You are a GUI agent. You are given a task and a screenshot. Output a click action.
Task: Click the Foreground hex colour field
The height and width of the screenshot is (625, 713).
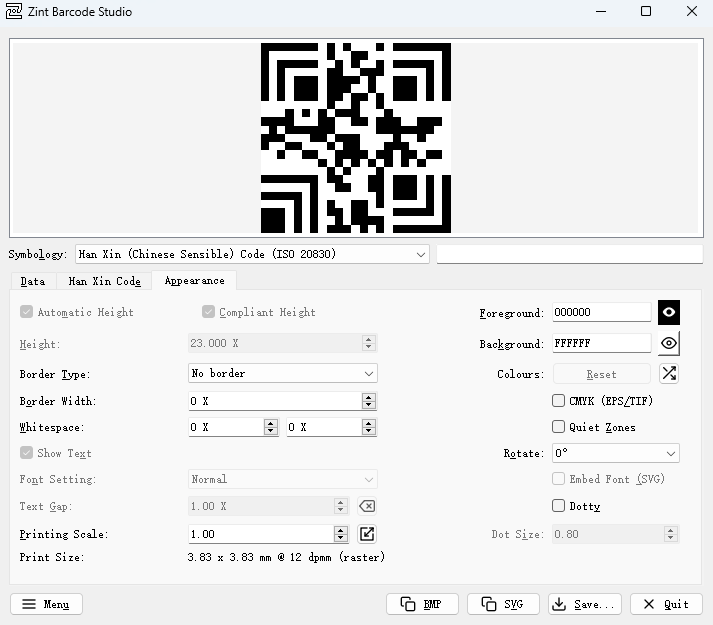tap(600, 312)
